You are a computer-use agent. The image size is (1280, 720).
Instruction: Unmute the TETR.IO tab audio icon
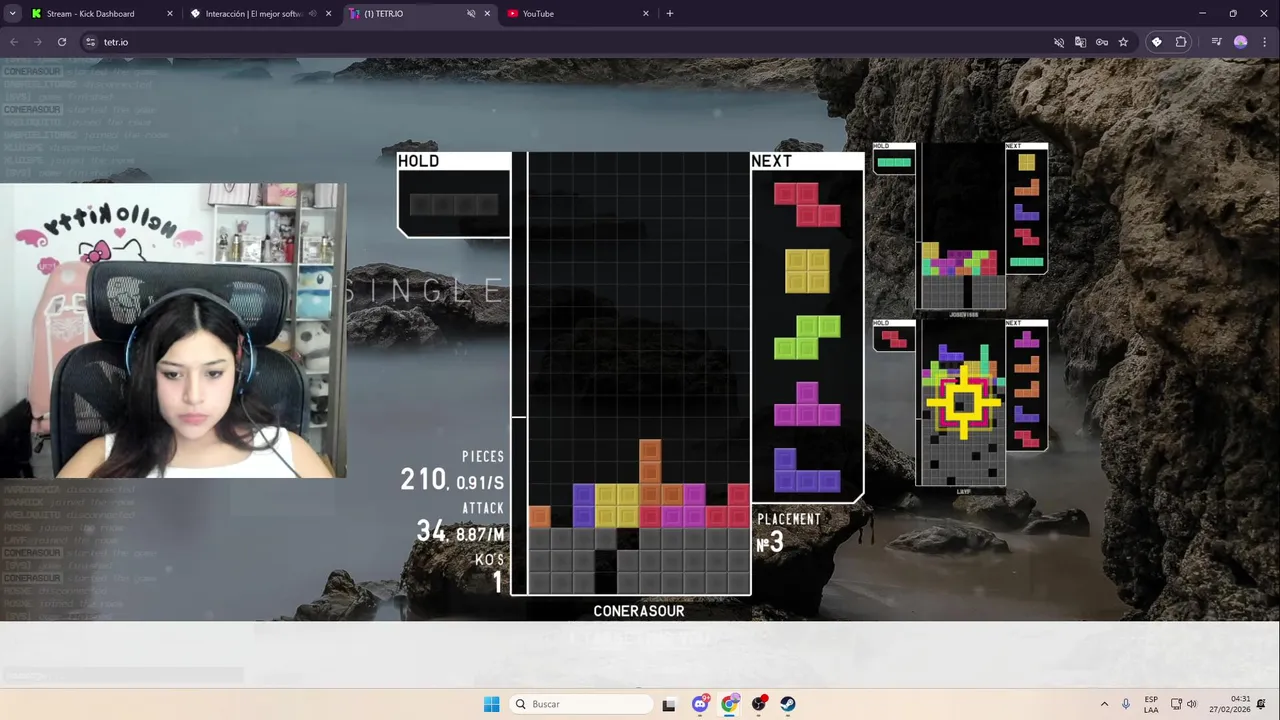coord(471,14)
